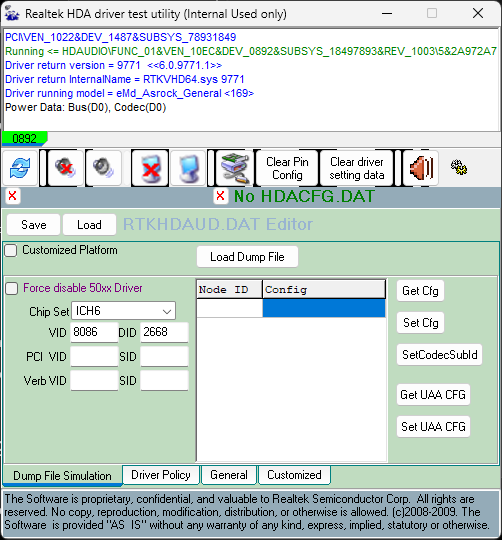Select the green 0892 codec tab
This screenshot has height=540, width=502.
[x=24, y=138]
